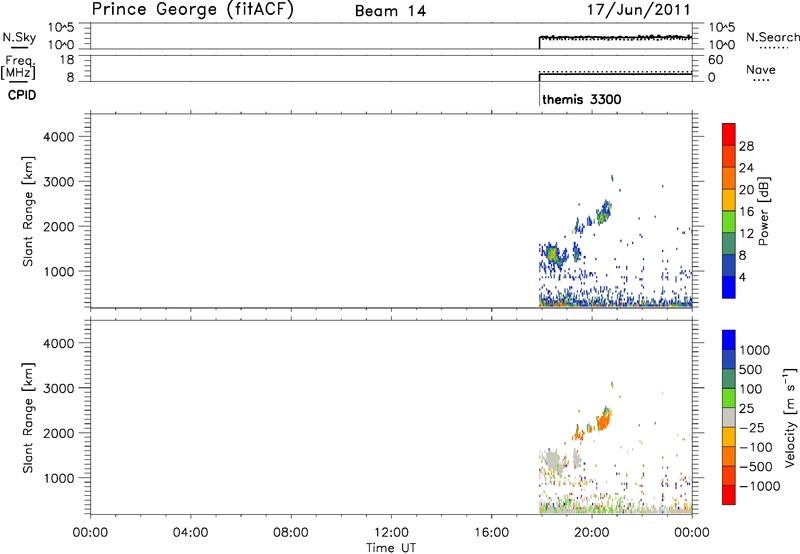
Task: Click the 'Nave' legend label
Action: (761, 70)
